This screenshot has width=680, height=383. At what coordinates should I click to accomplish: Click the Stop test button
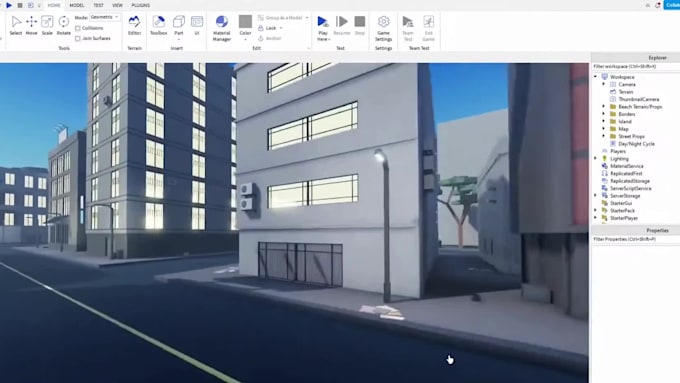point(360,25)
